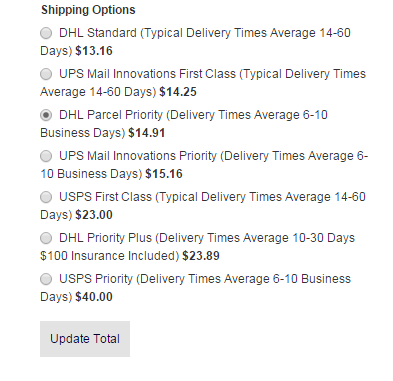Click the UPS Mail Innovations Priority label
This screenshot has height=381, width=393.
pos(138,156)
